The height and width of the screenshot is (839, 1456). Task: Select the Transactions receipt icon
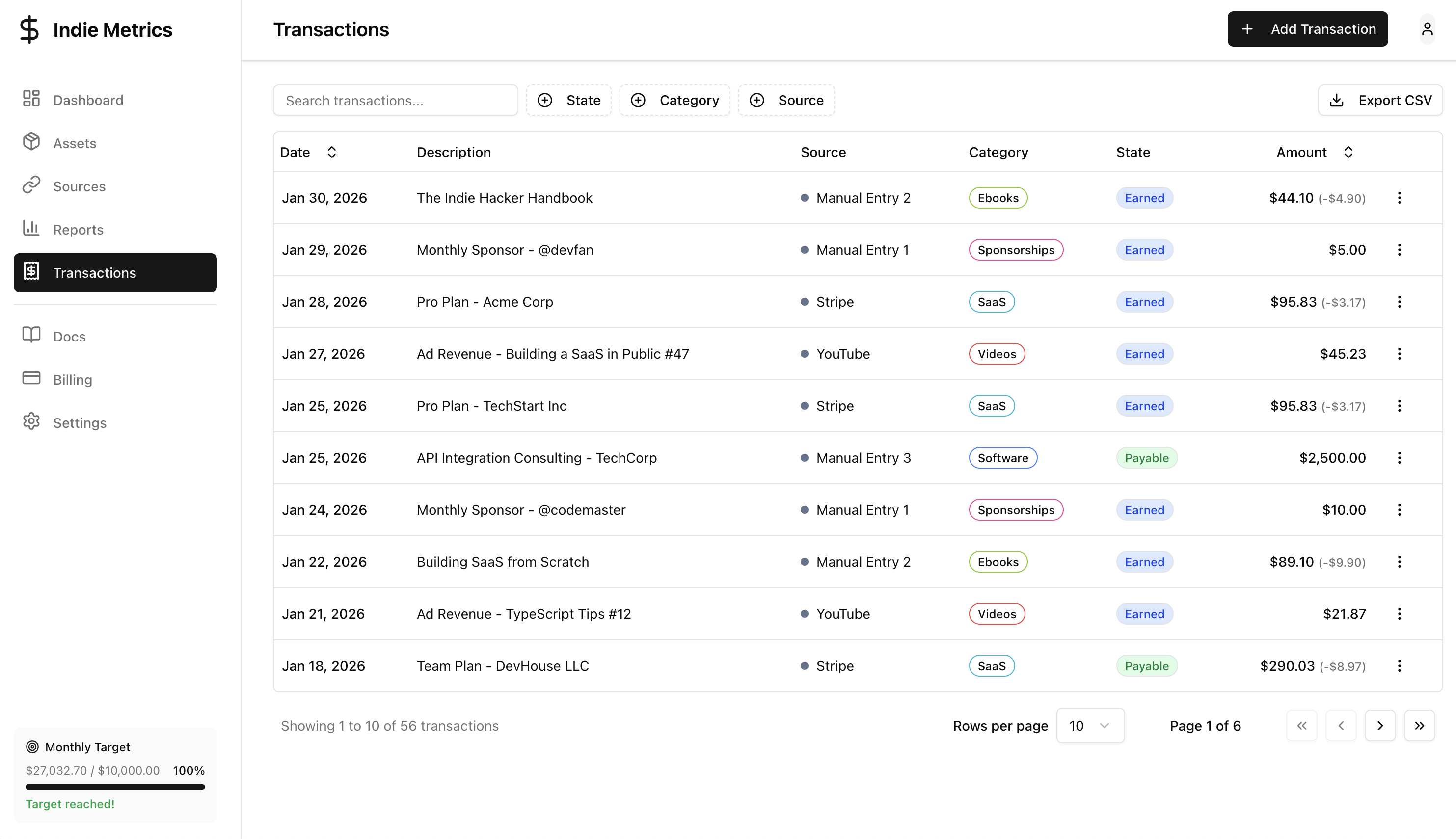[32, 272]
